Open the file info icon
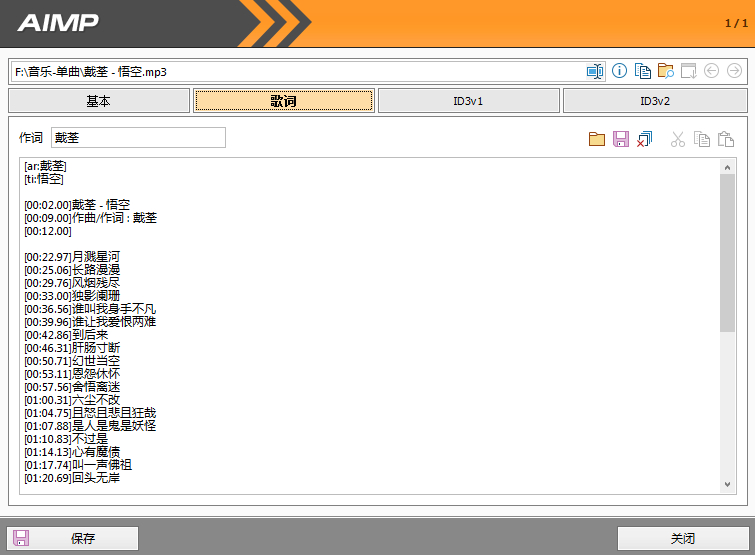The height and width of the screenshot is (555, 755). [619, 71]
